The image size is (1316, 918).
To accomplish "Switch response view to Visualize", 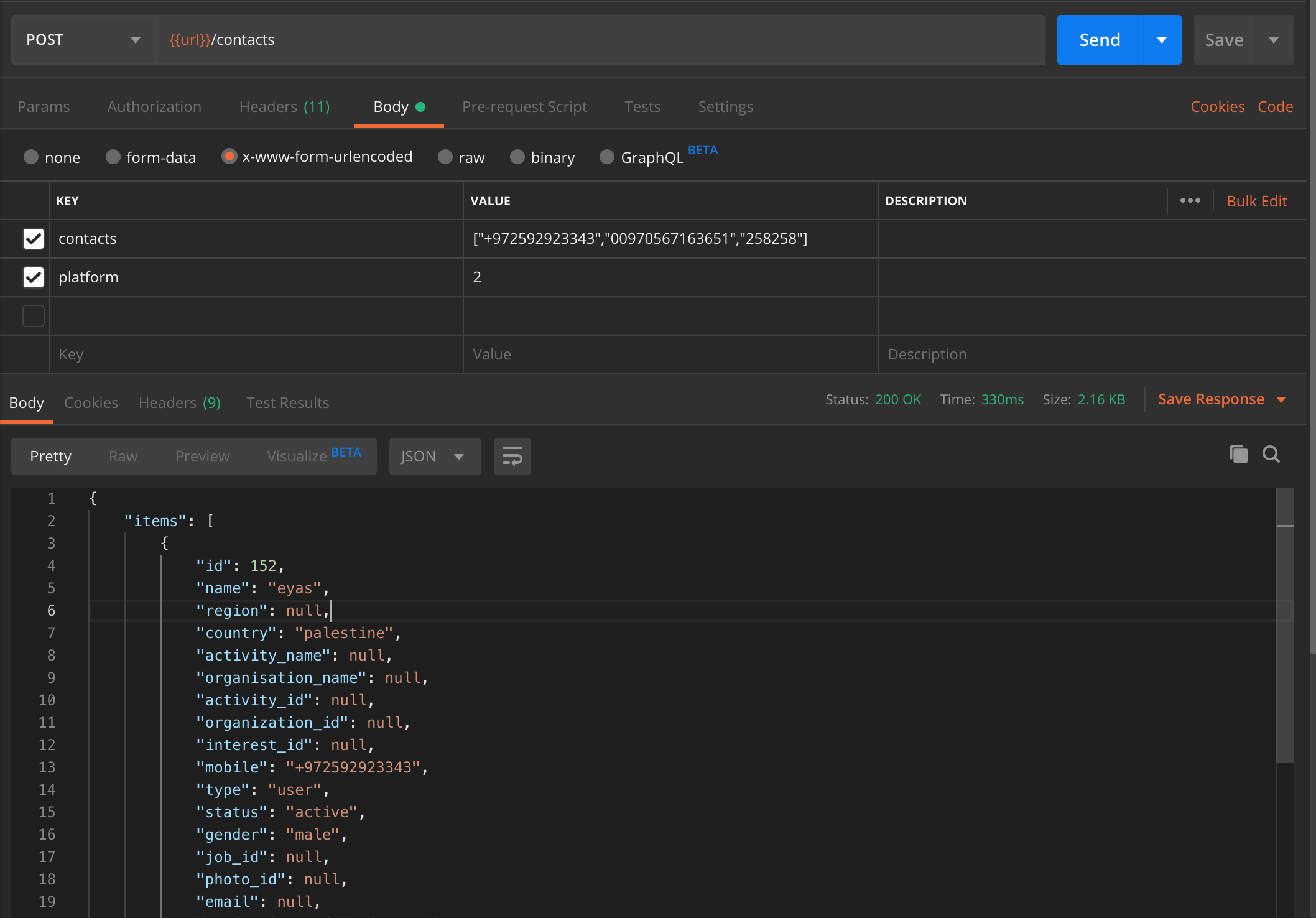I will (313, 457).
